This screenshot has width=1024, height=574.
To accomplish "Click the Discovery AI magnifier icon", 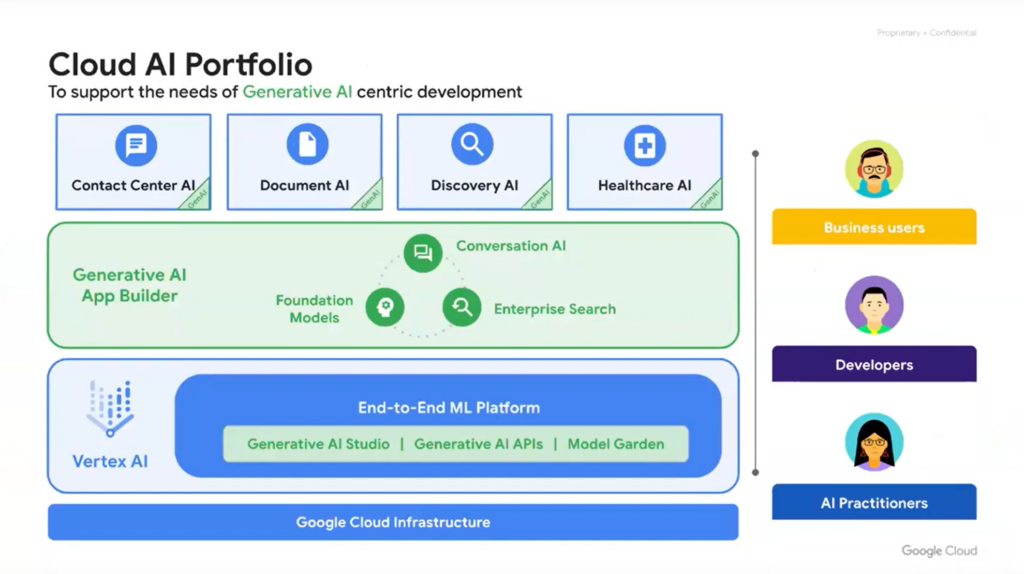I will click(472, 144).
